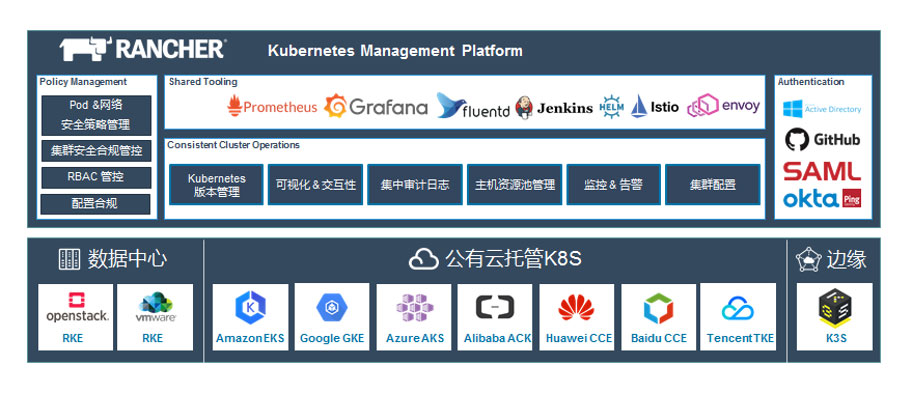
Task: Click the envoy logo
Action: tap(723, 107)
